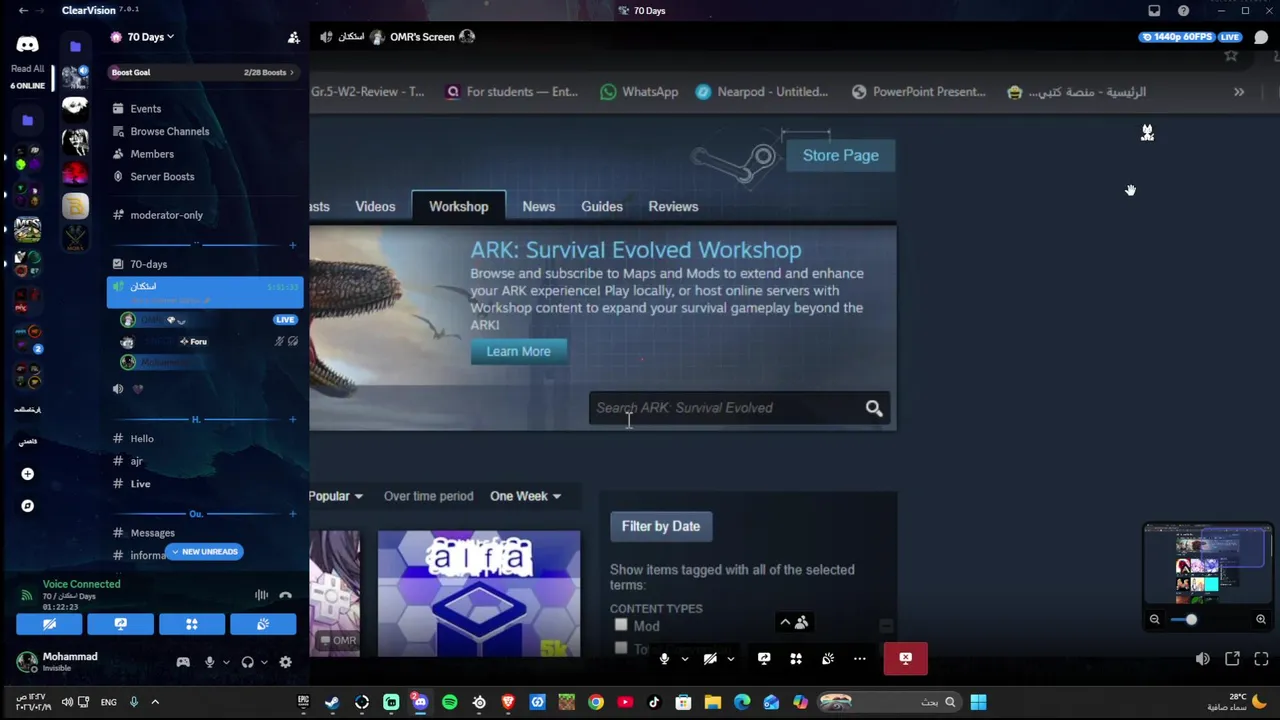Image resolution: width=1280 pixels, height=720 pixels.
Task: Open soundboard icon in stream control bar
Action: (828, 659)
